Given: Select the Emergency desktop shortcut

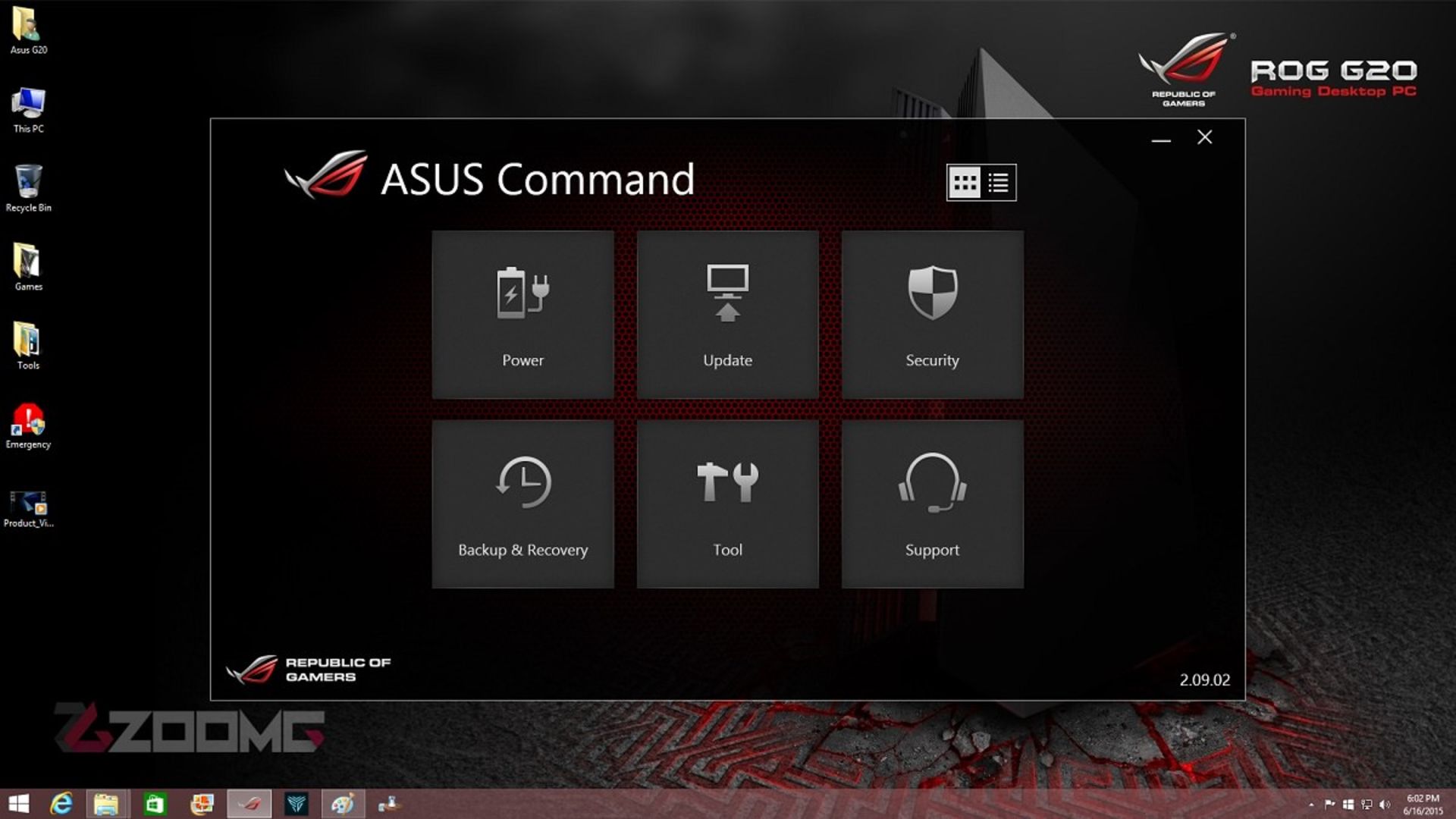Looking at the screenshot, I should (28, 426).
